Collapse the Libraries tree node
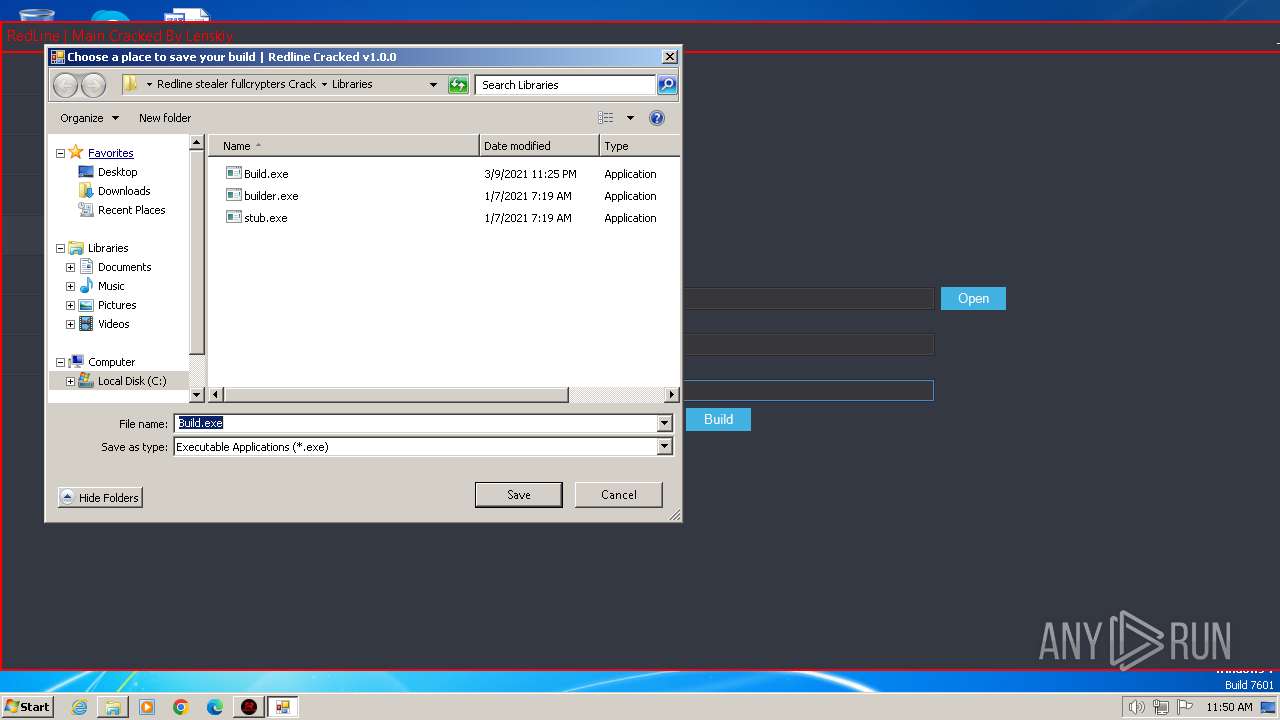This screenshot has width=1280, height=720. coord(60,248)
